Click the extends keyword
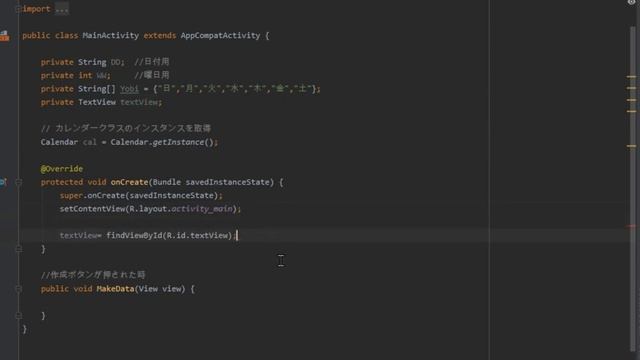This screenshot has width=640, height=360. click(160, 36)
